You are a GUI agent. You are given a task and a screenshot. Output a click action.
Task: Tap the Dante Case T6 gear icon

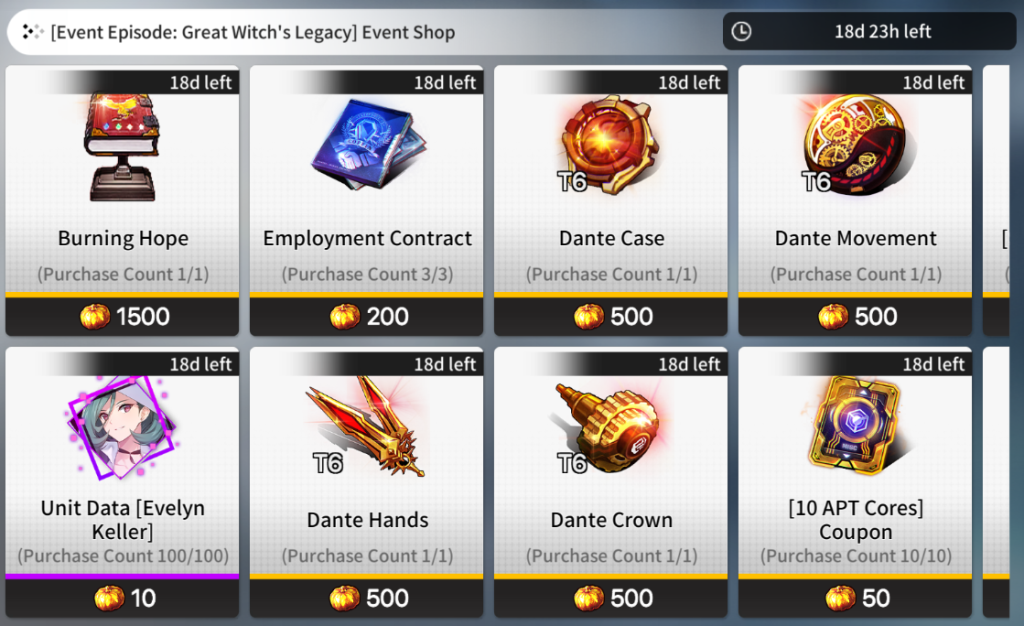pos(609,144)
